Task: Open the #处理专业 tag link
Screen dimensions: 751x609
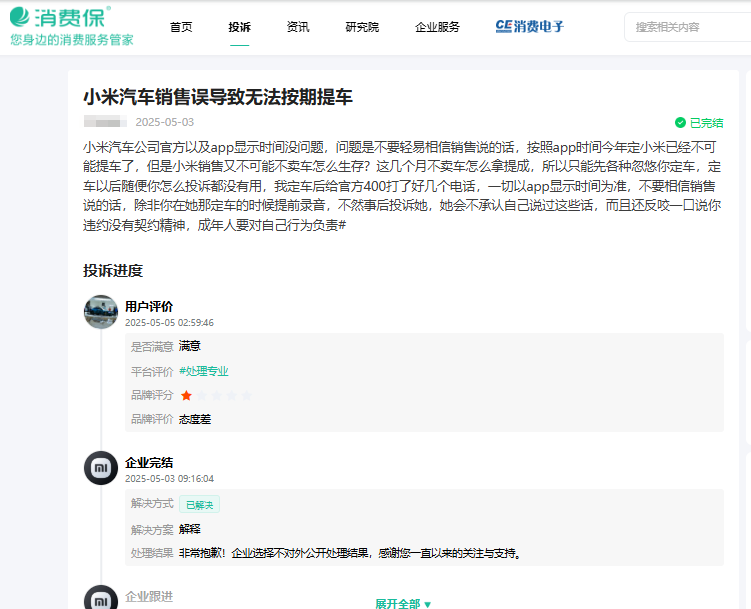Action: click(x=204, y=371)
